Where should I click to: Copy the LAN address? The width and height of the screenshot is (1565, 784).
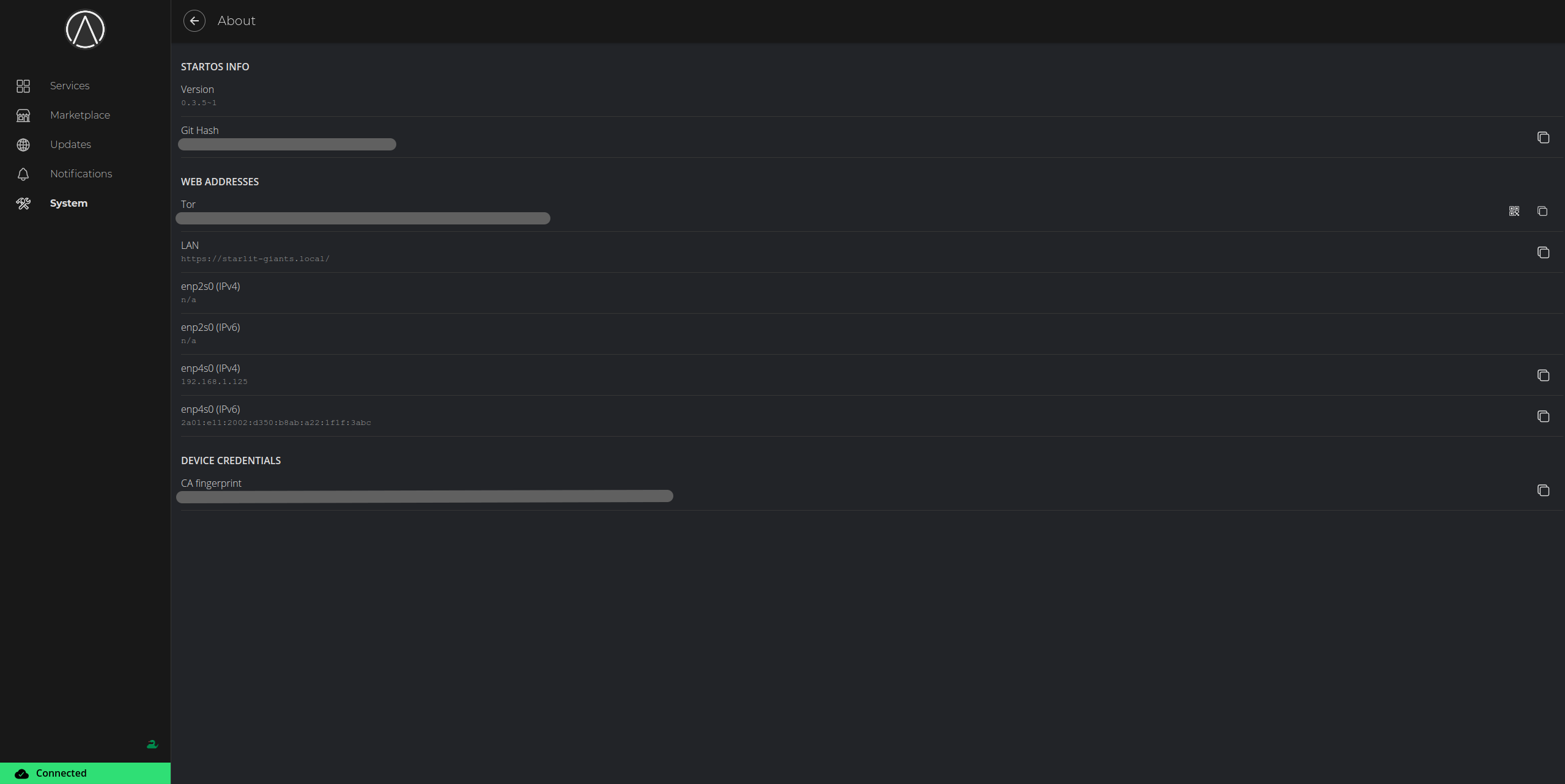[x=1543, y=253]
